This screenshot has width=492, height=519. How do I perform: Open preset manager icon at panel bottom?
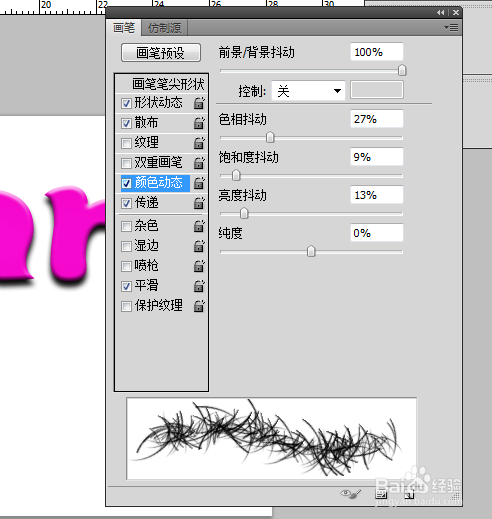click(x=381, y=494)
